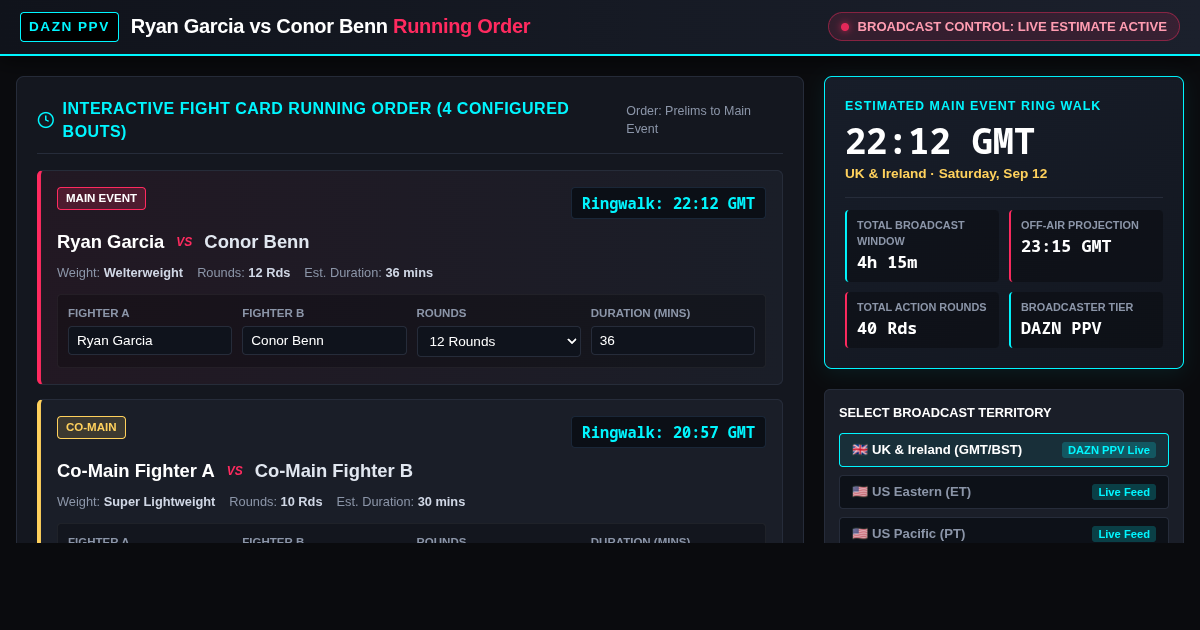Click the Total Action Rounds 40 Rds stat
The height and width of the screenshot is (630, 1200).
pos(922,320)
